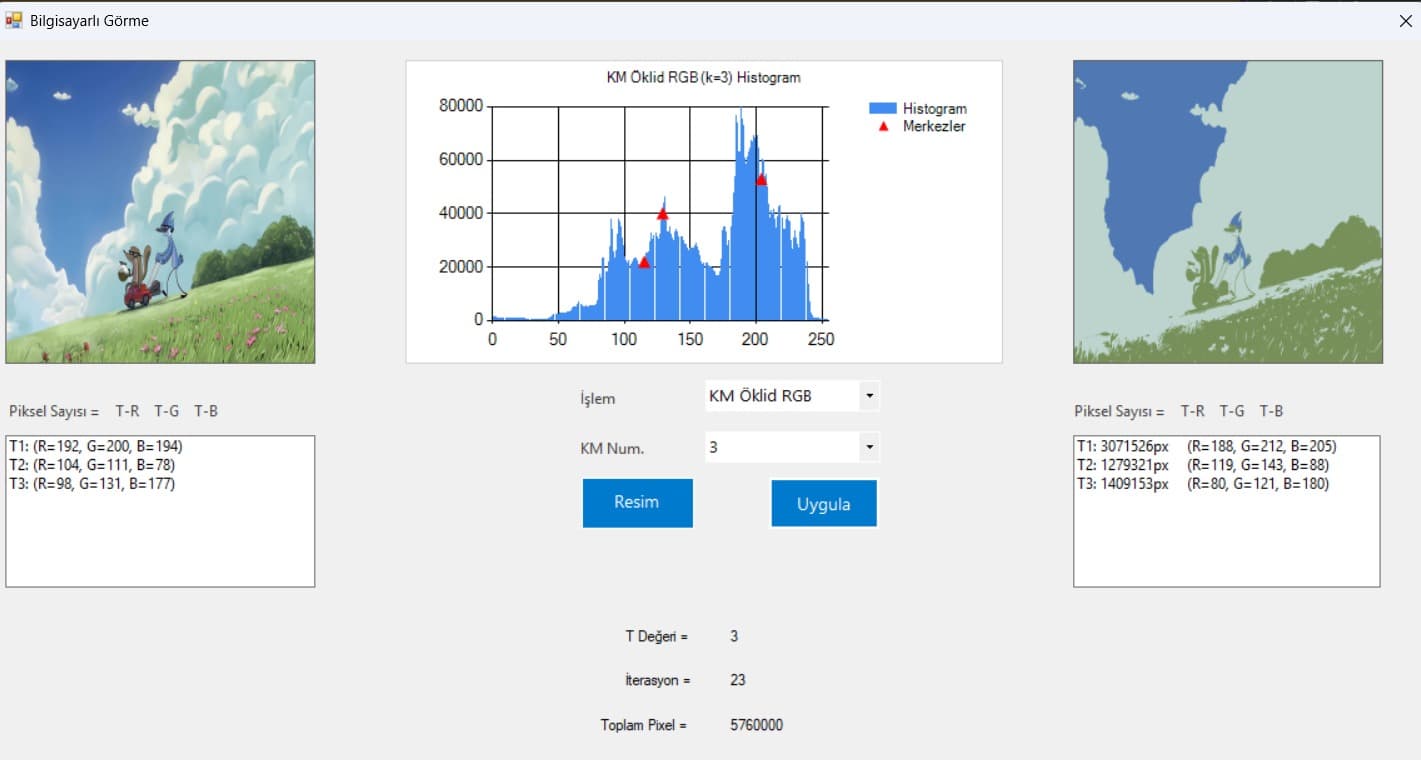Click the red Merkezler triangle in the legend
This screenshot has height=760, width=1421.
click(883, 127)
